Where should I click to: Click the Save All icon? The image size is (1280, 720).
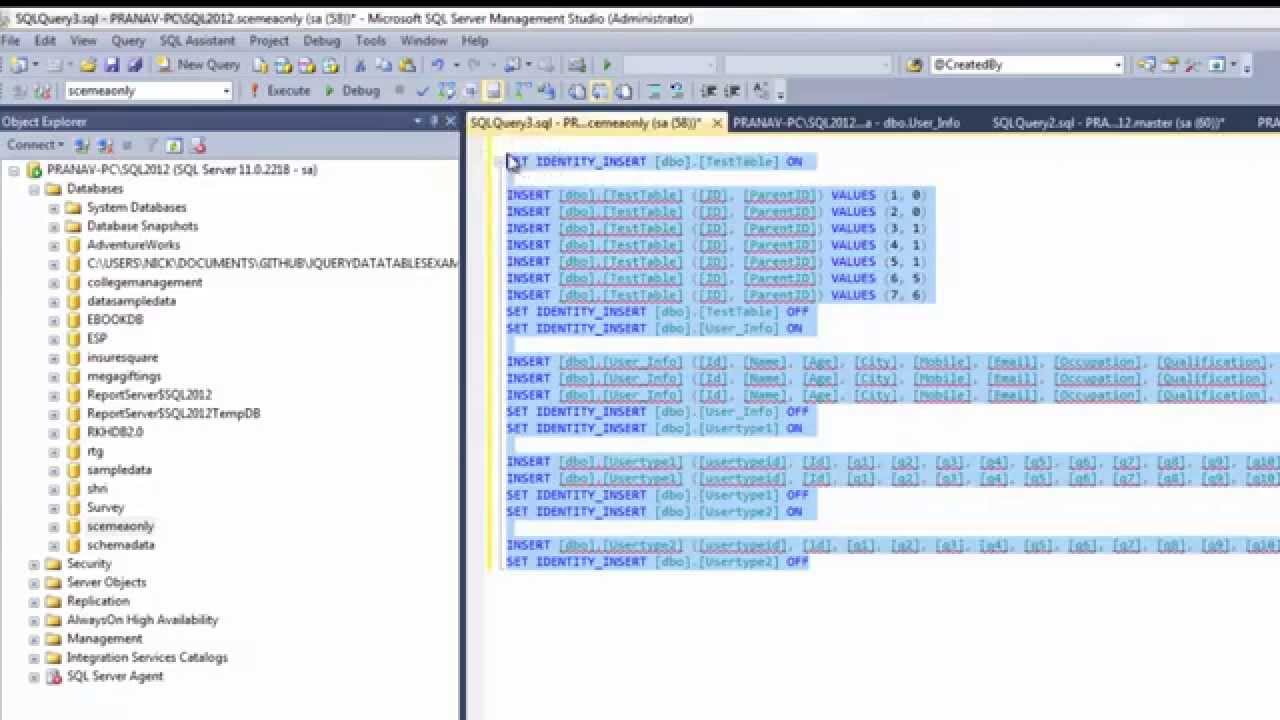click(135, 65)
